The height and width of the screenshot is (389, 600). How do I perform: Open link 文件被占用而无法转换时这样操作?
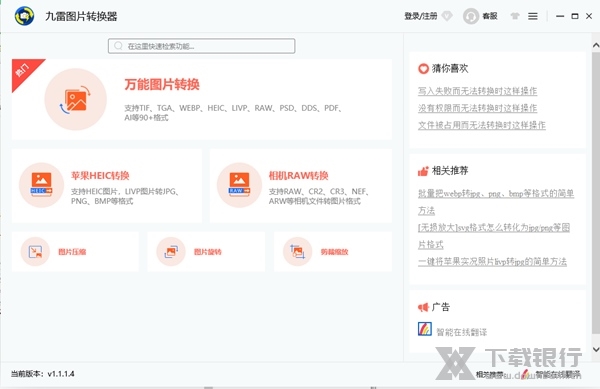pos(481,125)
